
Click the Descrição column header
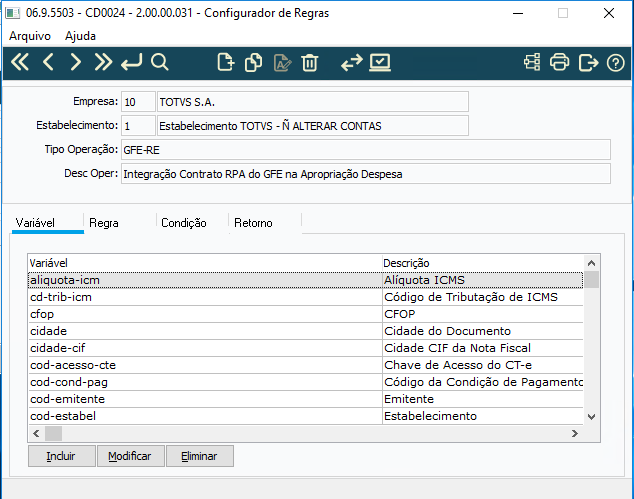pyautogui.click(x=482, y=263)
